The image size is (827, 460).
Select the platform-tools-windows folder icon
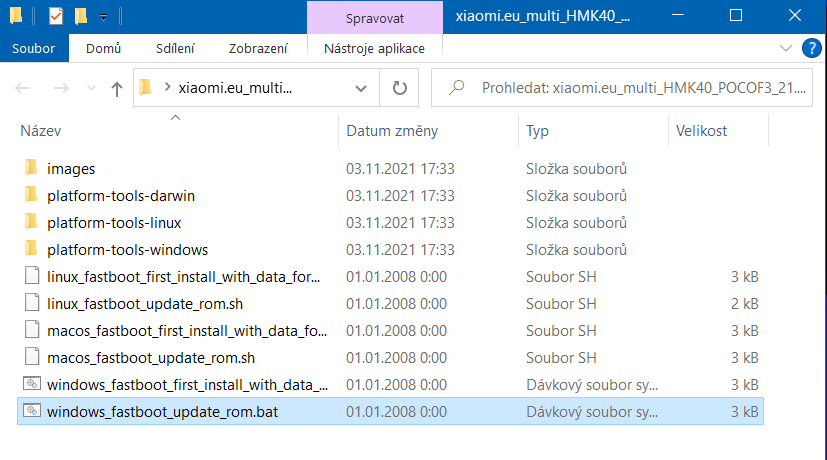click(x=31, y=249)
